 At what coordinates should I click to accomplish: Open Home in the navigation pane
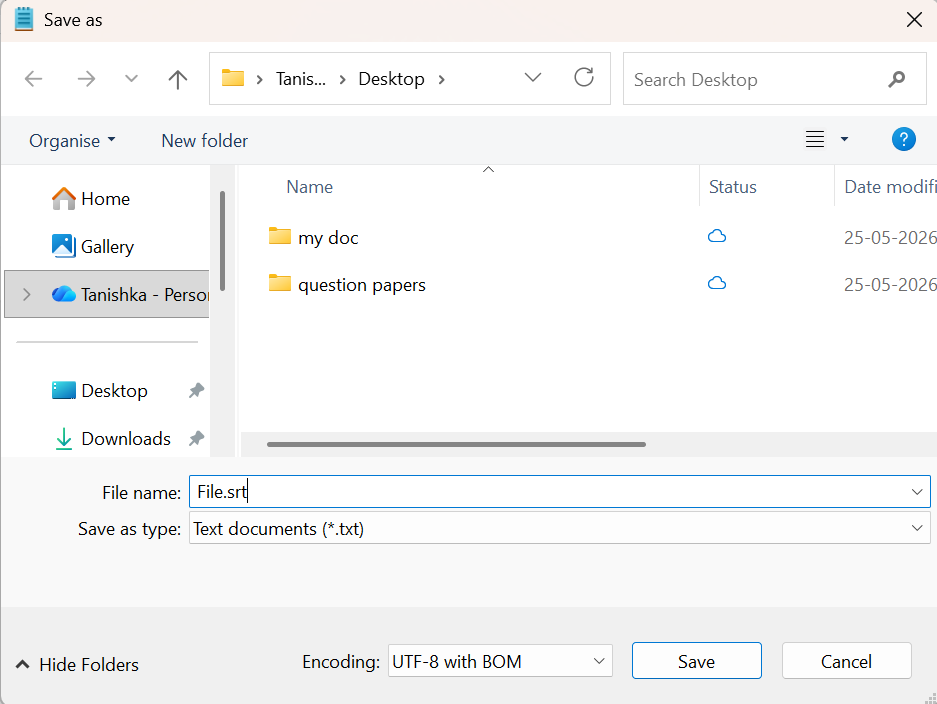(106, 198)
